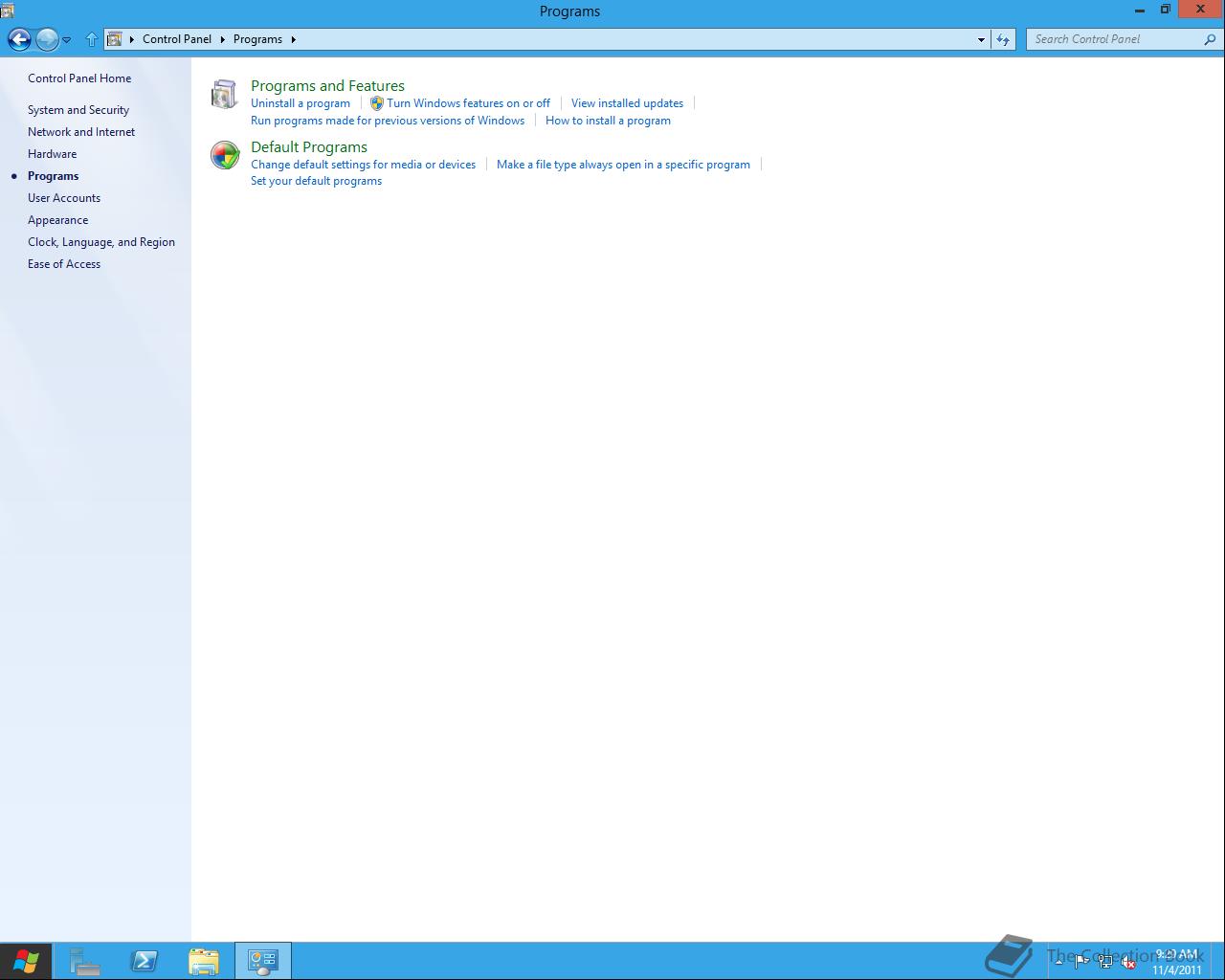Open Run programs made for previous versions
Viewport: 1225px width, 980px height.
[x=388, y=121]
